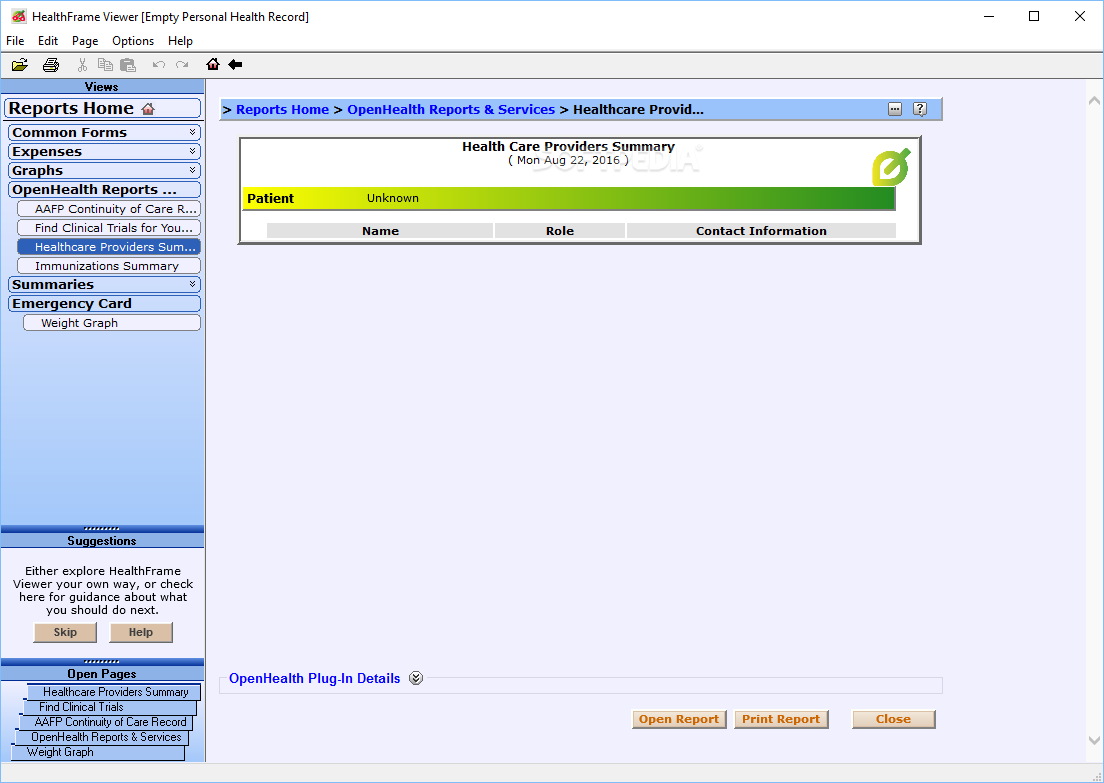Open the Immunizations Summary item
The width and height of the screenshot is (1104, 783).
pos(108,265)
